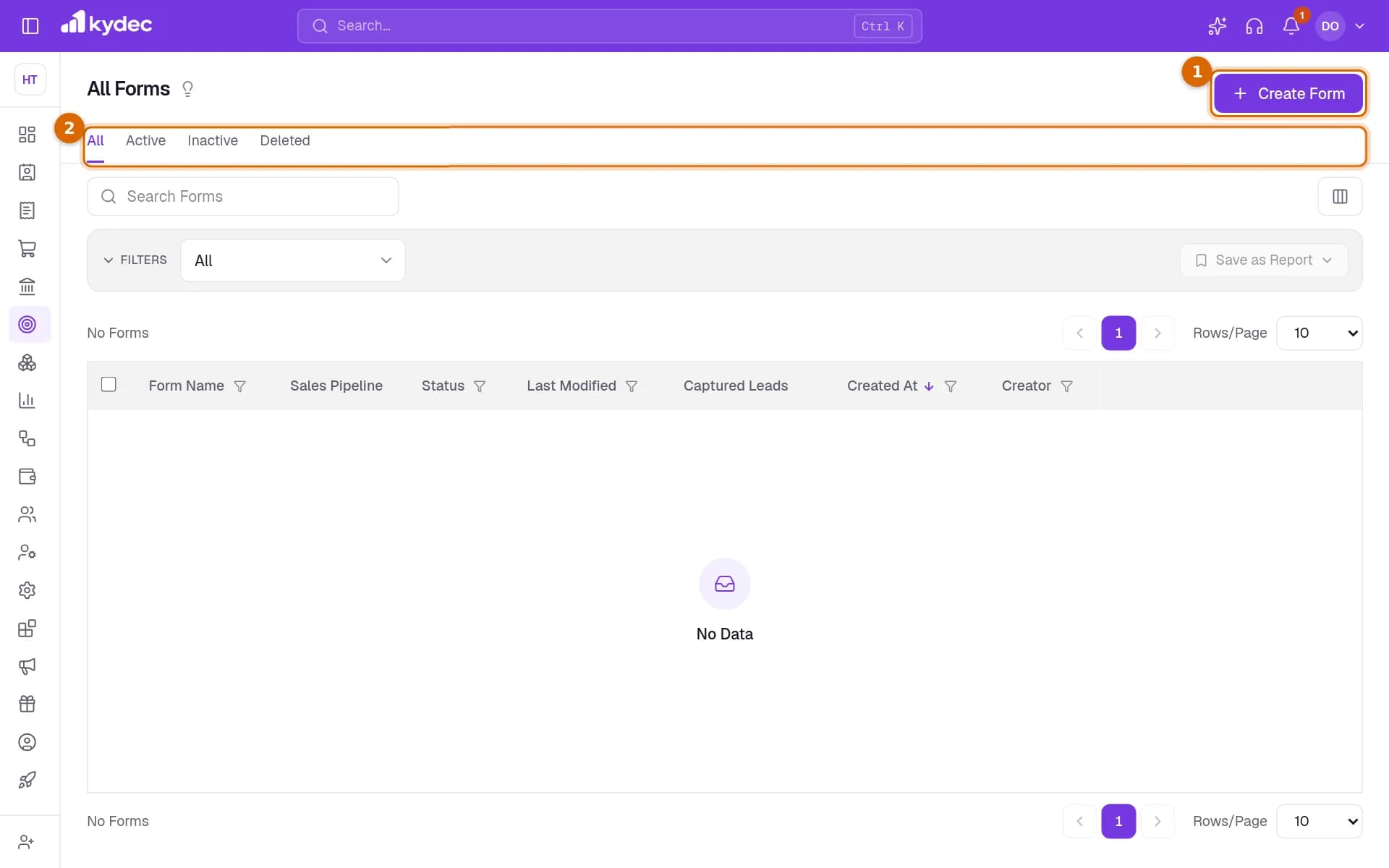
Task: Open the AI sparkle assistant icon
Action: tap(1217, 26)
